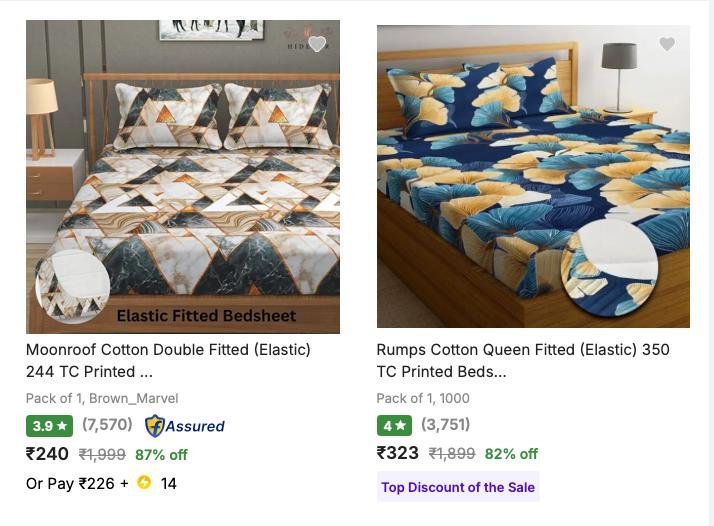
Task: Click the SuperCoin icon near 14
Action: (x=144, y=483)
